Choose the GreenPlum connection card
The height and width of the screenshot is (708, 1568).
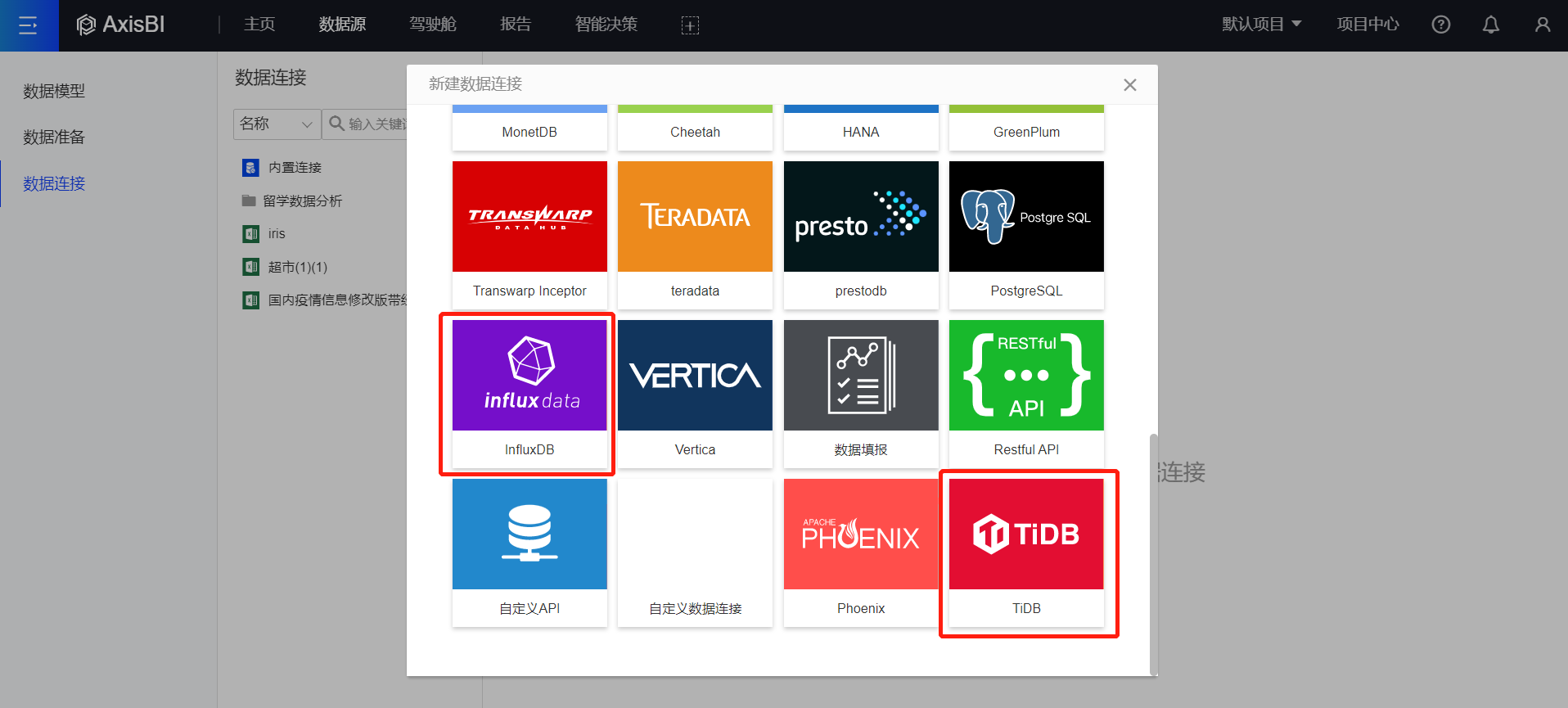click(1026, 128)
